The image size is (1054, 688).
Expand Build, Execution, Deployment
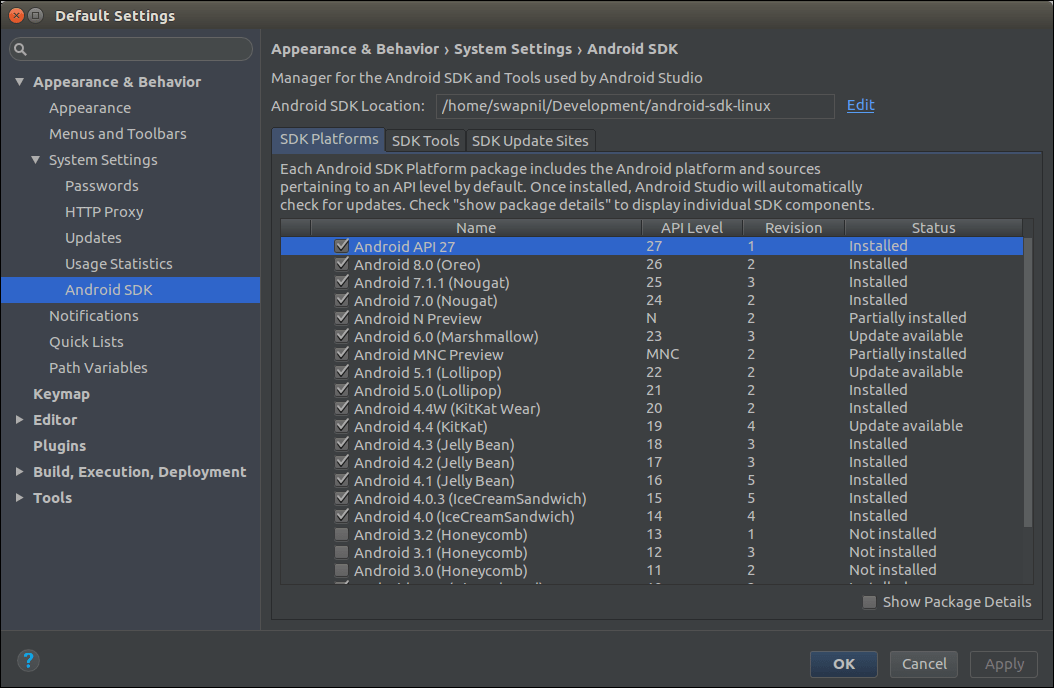click(18, 471)
